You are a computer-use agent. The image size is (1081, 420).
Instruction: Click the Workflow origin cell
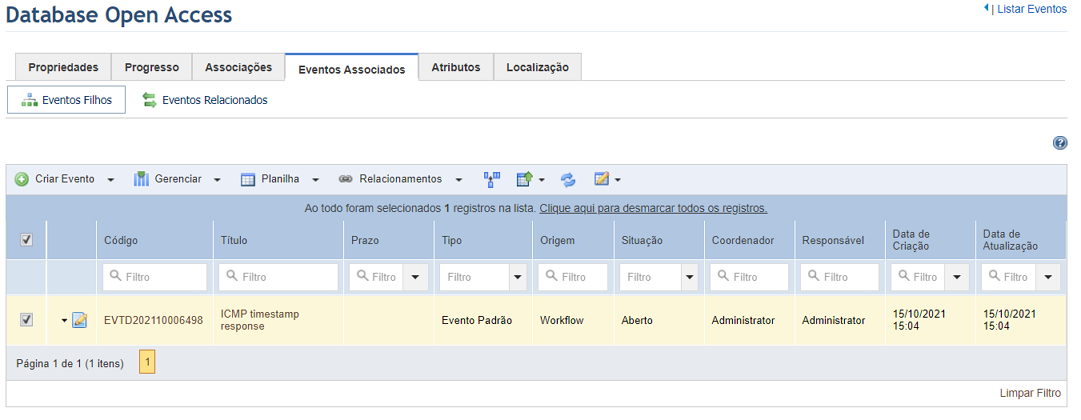[562, 321]
